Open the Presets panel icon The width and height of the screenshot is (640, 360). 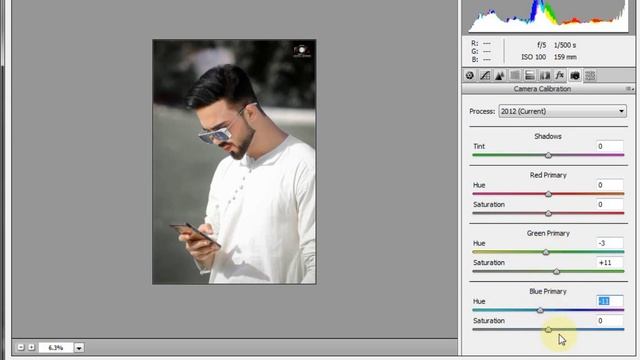point(590,76)
